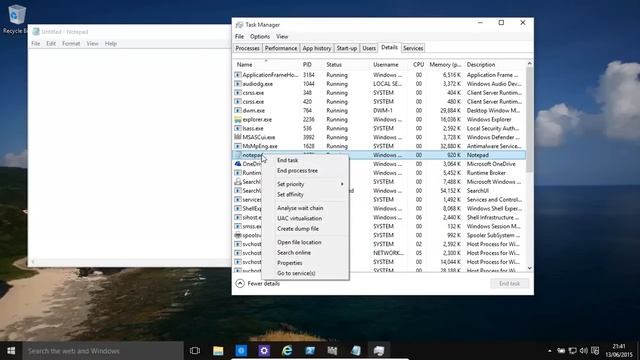Image resolution: width=640 pixels, height=360 pixels.
Task: Sort by the Description column header
Action: (495, 65)
